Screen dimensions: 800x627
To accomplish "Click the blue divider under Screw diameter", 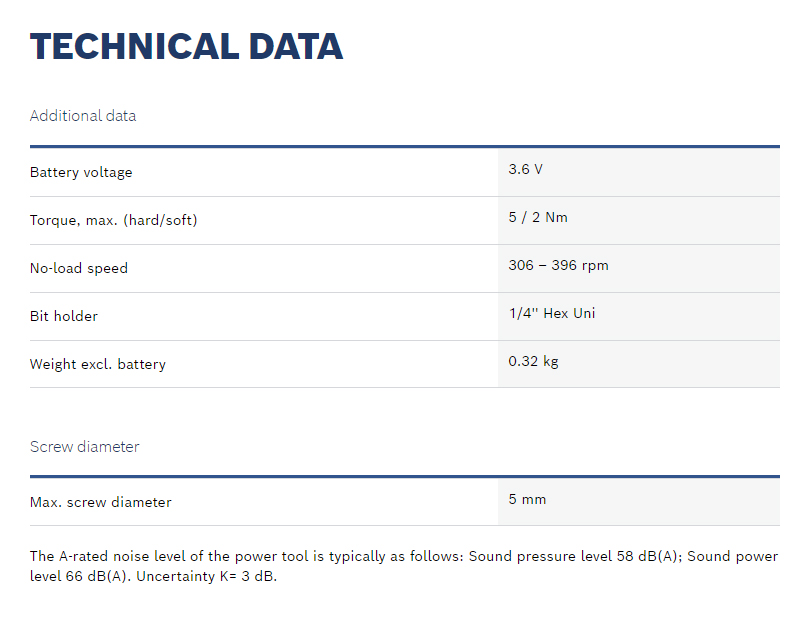I will point(405,477).
